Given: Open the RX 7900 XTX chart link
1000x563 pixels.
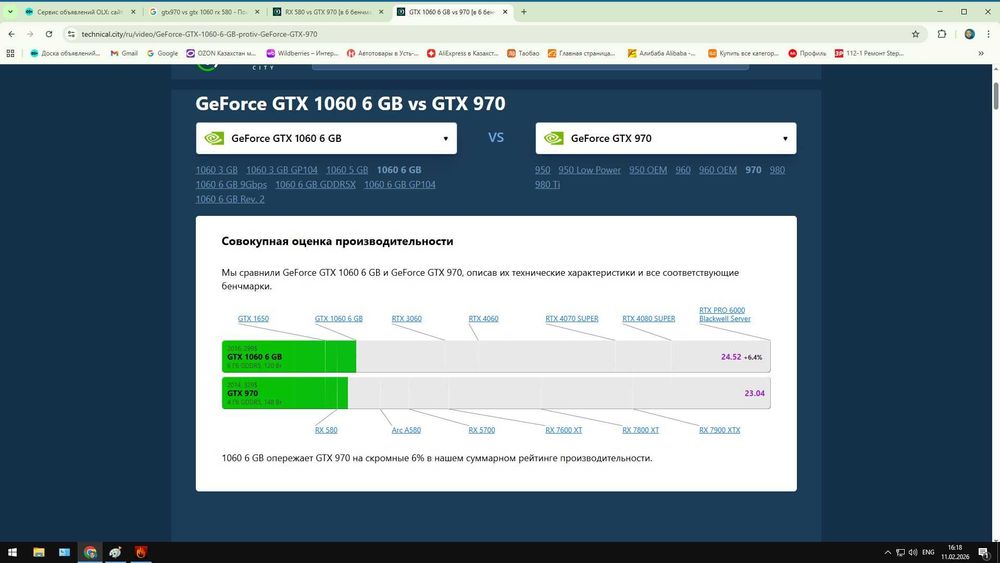Looking at the screenshot, I should pyautogui.click(x=719, y=430).
